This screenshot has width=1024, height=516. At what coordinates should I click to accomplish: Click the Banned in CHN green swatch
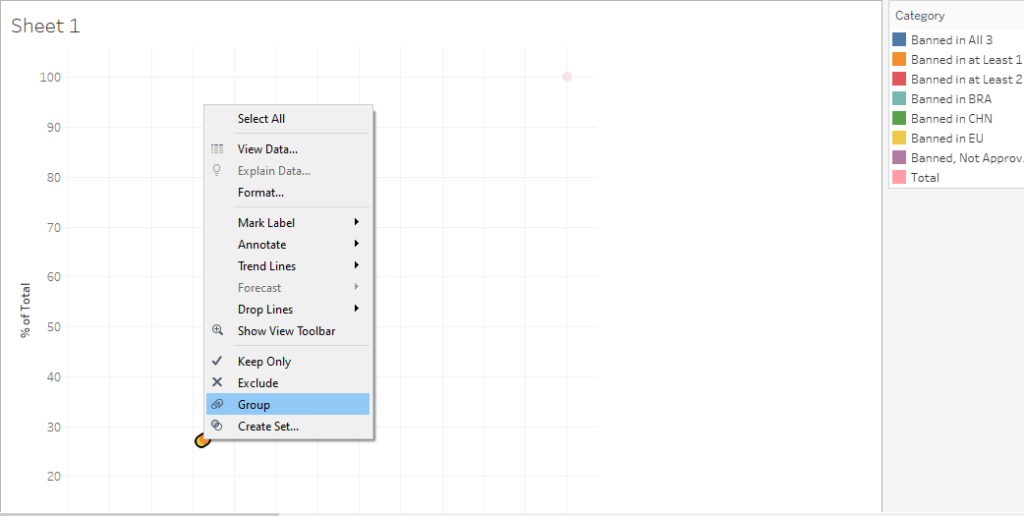899,118
